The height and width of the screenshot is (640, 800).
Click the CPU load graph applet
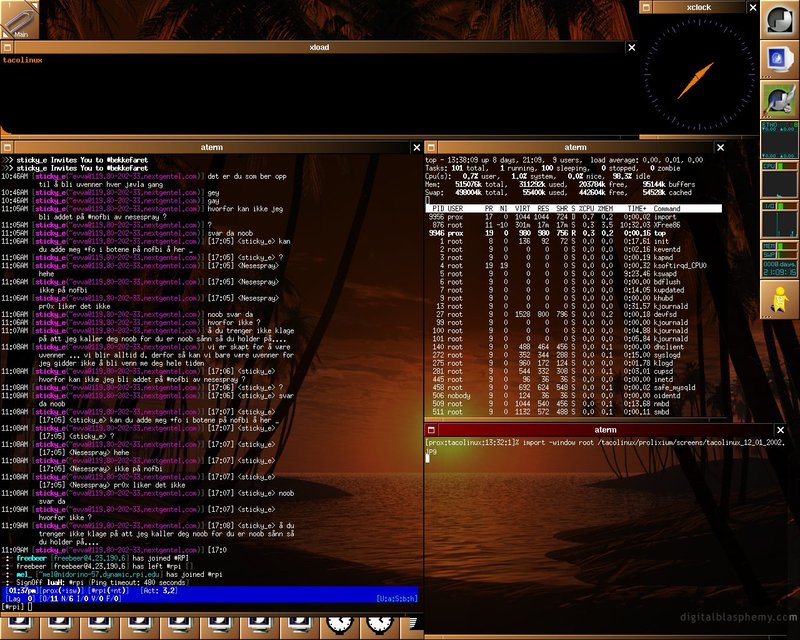tap(780, 180)
